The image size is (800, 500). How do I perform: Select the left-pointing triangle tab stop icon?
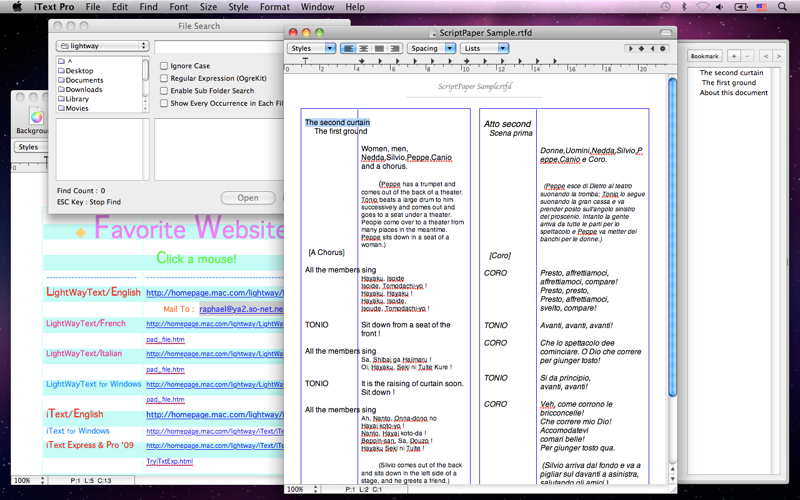[x=652, y=48]
